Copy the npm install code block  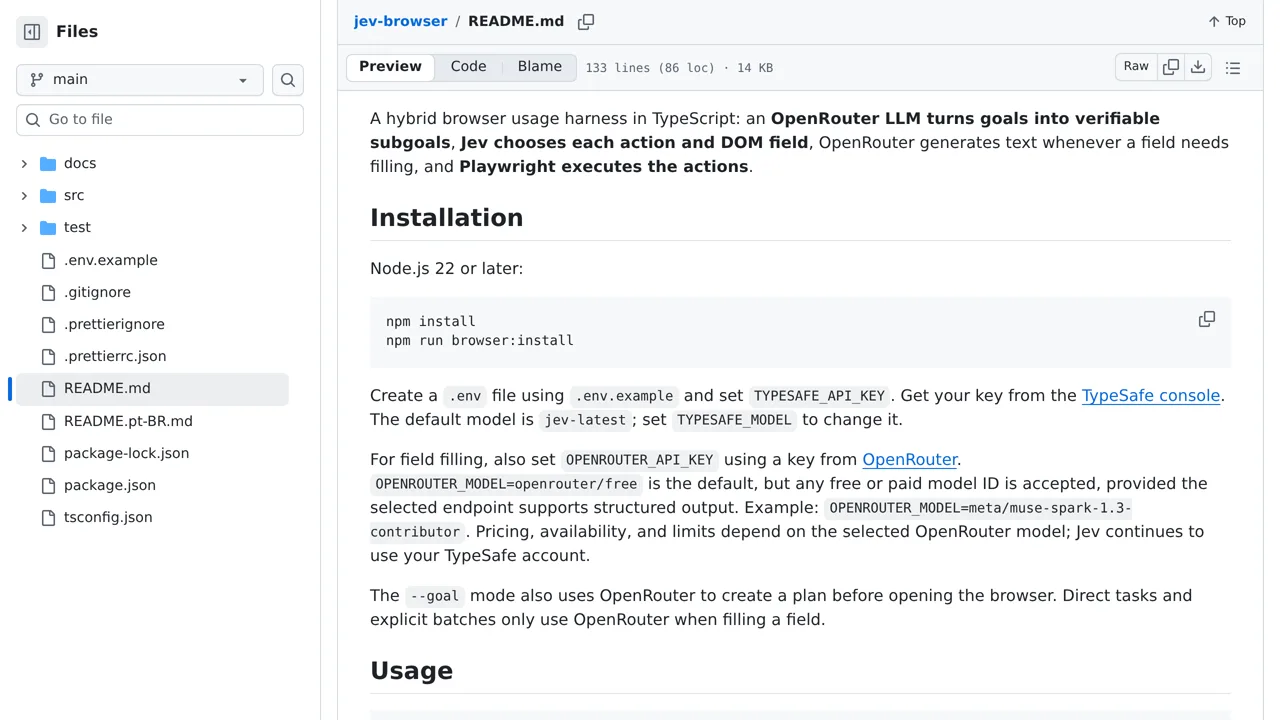[x=1207, y=319]
